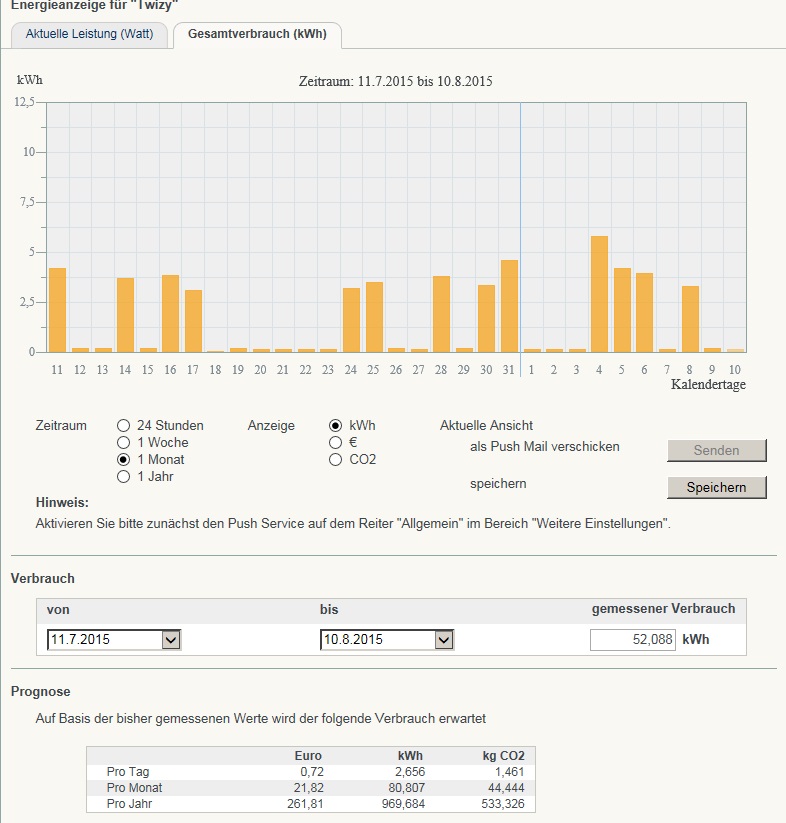Switch to Aktuelle Leistung (Watt) tab

click(89, 34)
